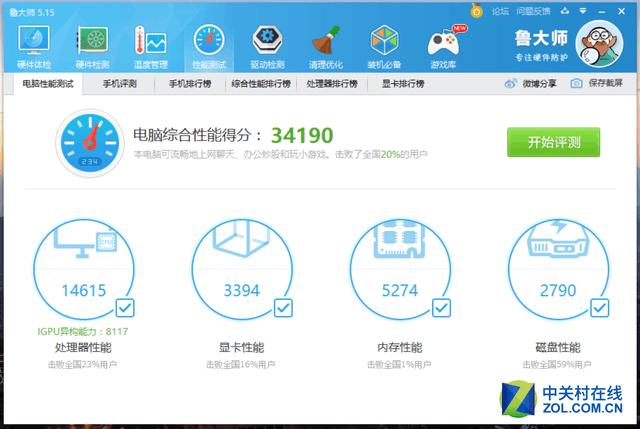This screenshot has height=429, width=640.
Task: Switch to 电脑性能测试 tab
Action: click(x=48, y=84)
